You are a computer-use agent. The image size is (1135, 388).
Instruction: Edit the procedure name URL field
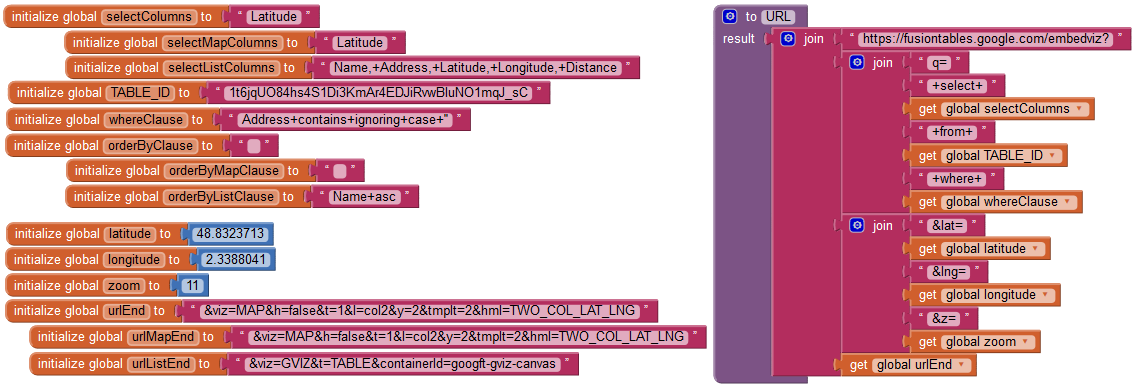pos(777,16)
